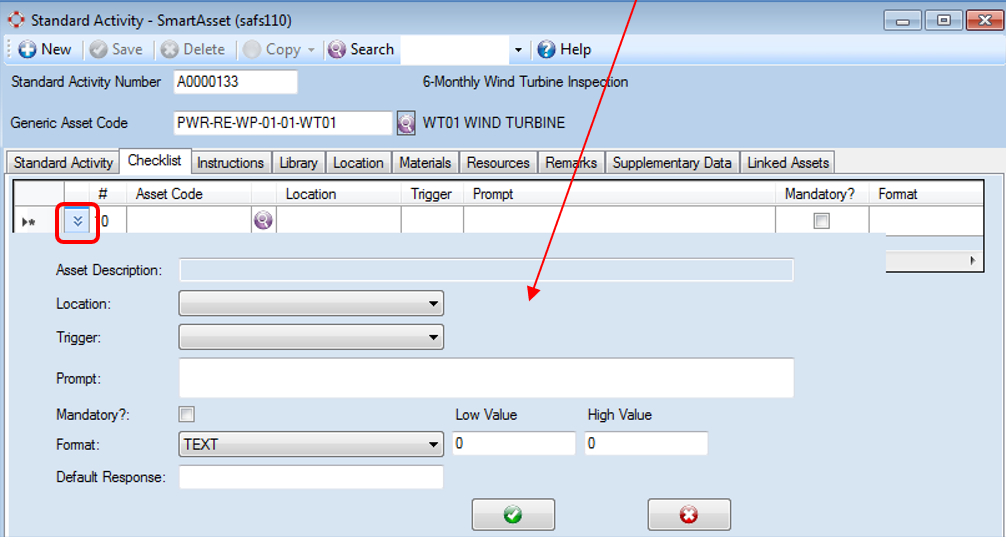Select the new row marker in grid
The image size is (1006, 537).
click(x=29, y=222)
